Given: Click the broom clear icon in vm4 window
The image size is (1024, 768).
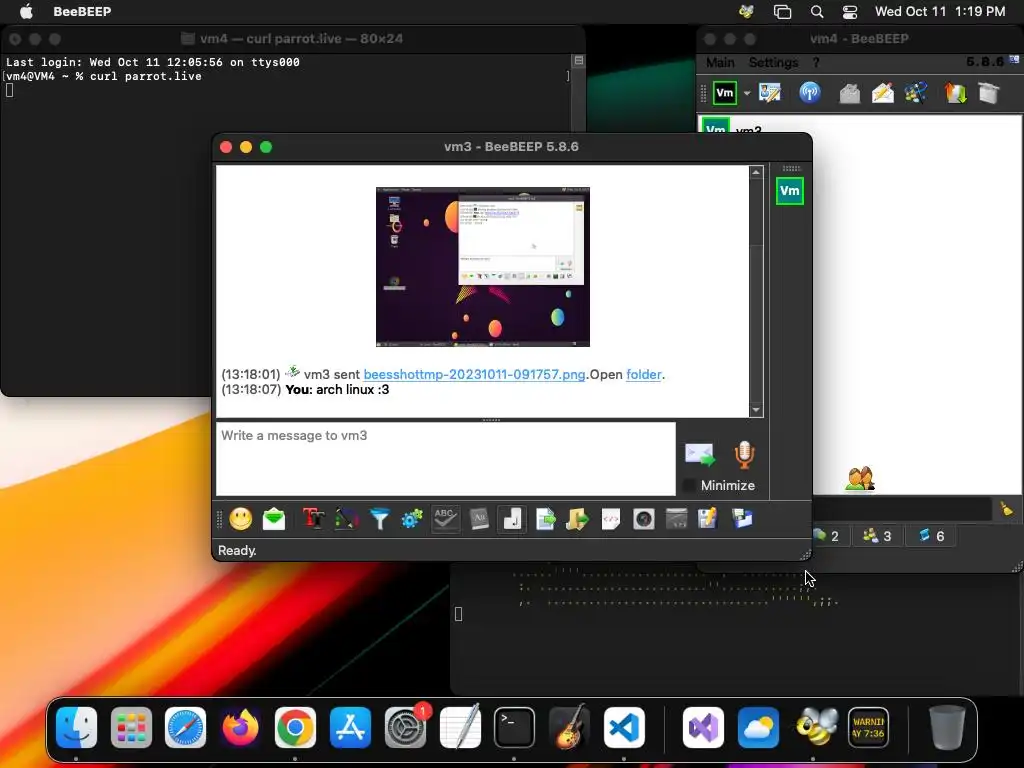Looking at the screenshot, I should click(1006, 509).
